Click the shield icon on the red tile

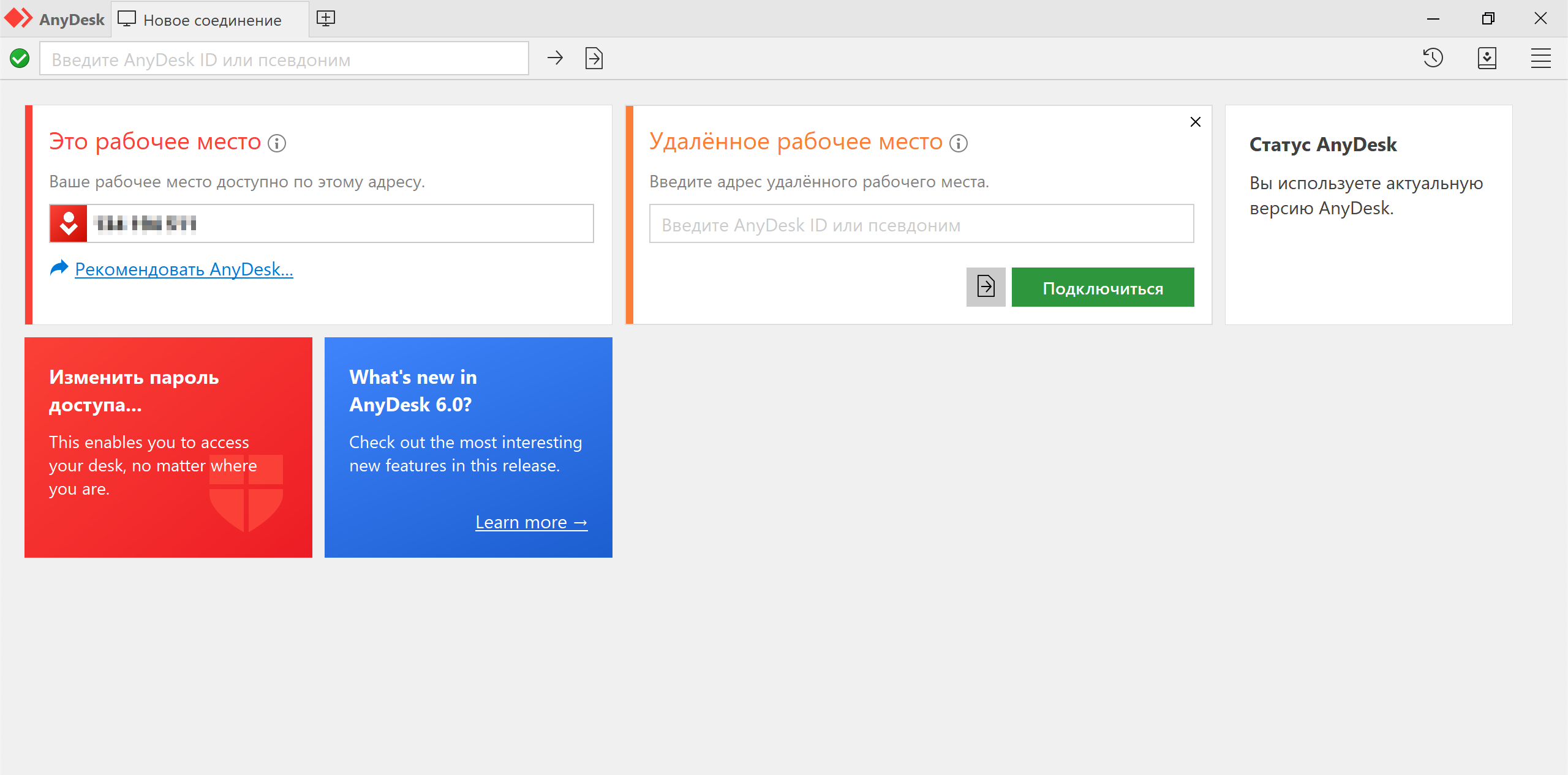[x=246, y=493]
